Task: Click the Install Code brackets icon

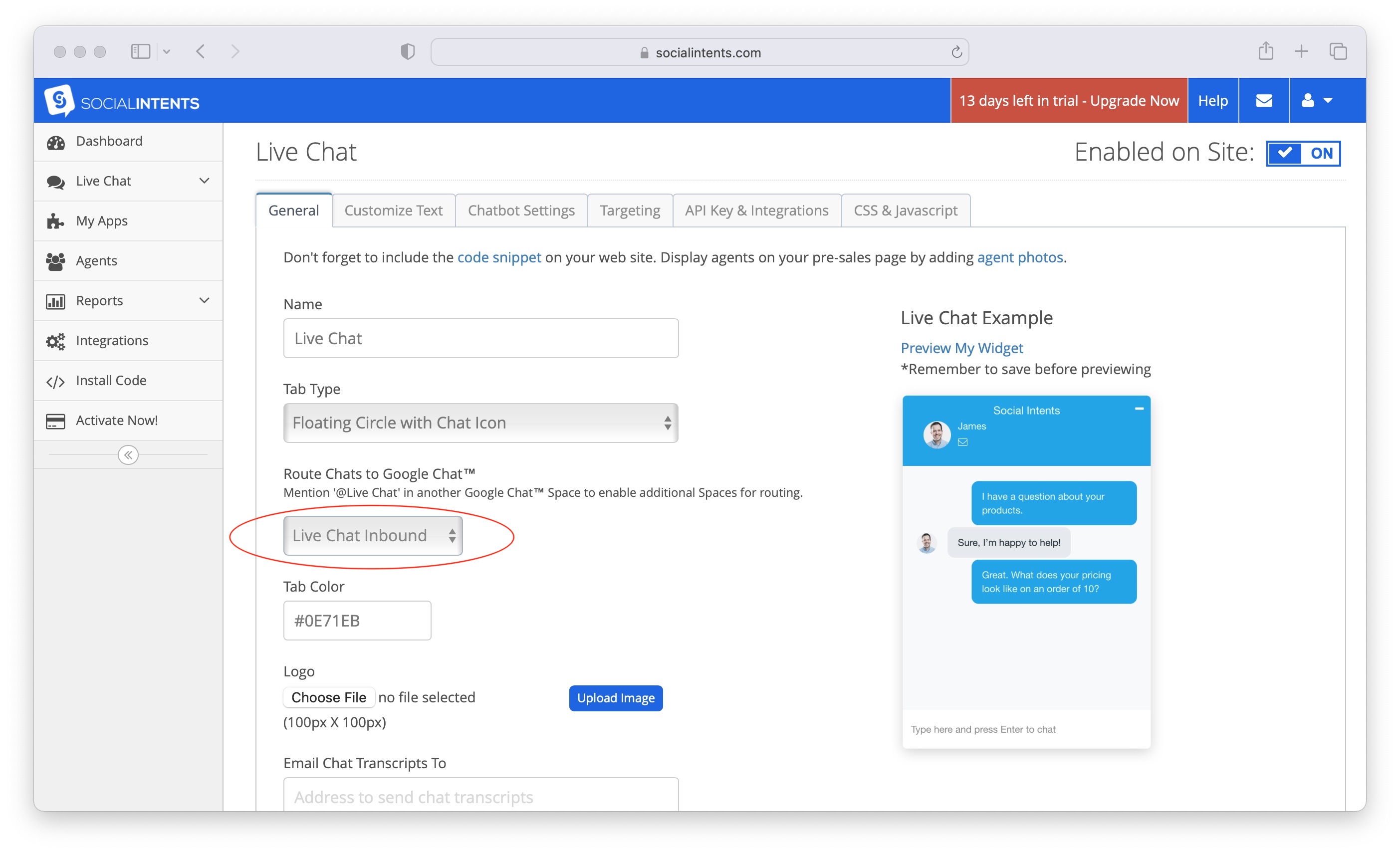Action: point(55,381)
